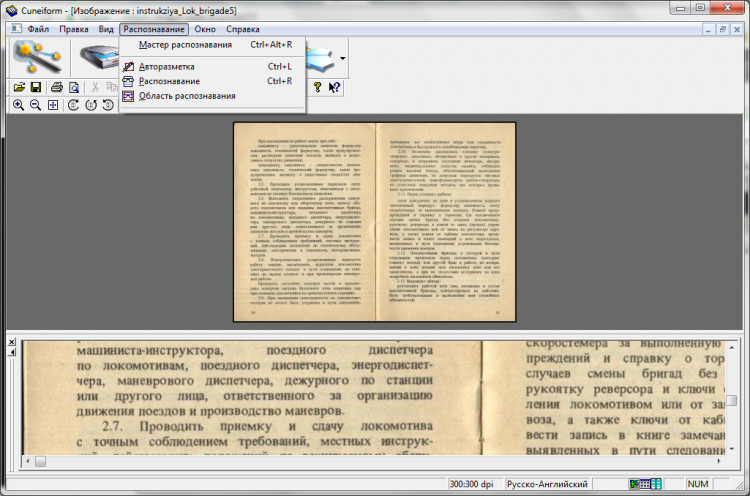
Task: Click the large scanner icon in toolbar
Action: (x=98, y=58)
